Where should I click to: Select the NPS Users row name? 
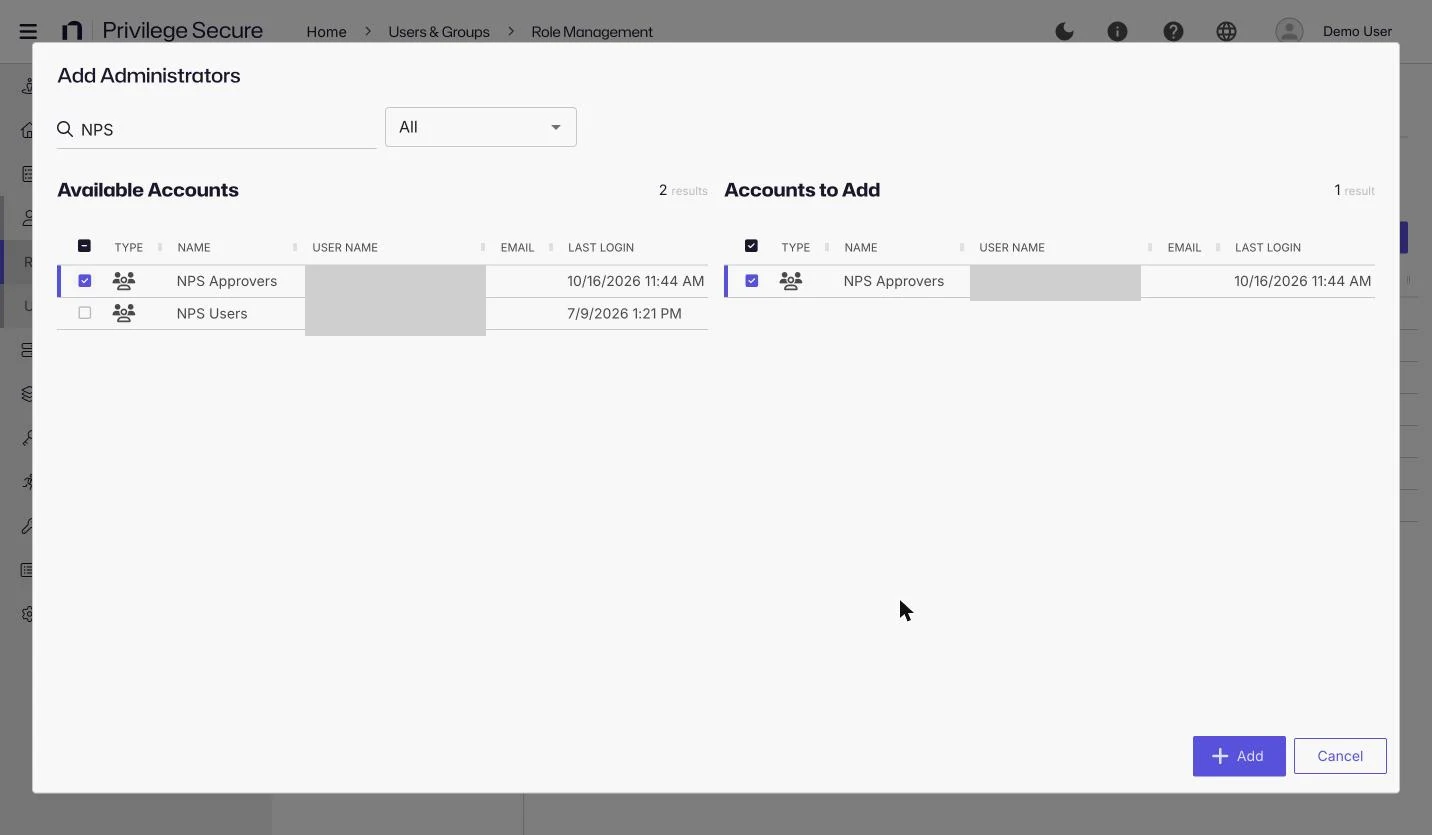(212, 313)
